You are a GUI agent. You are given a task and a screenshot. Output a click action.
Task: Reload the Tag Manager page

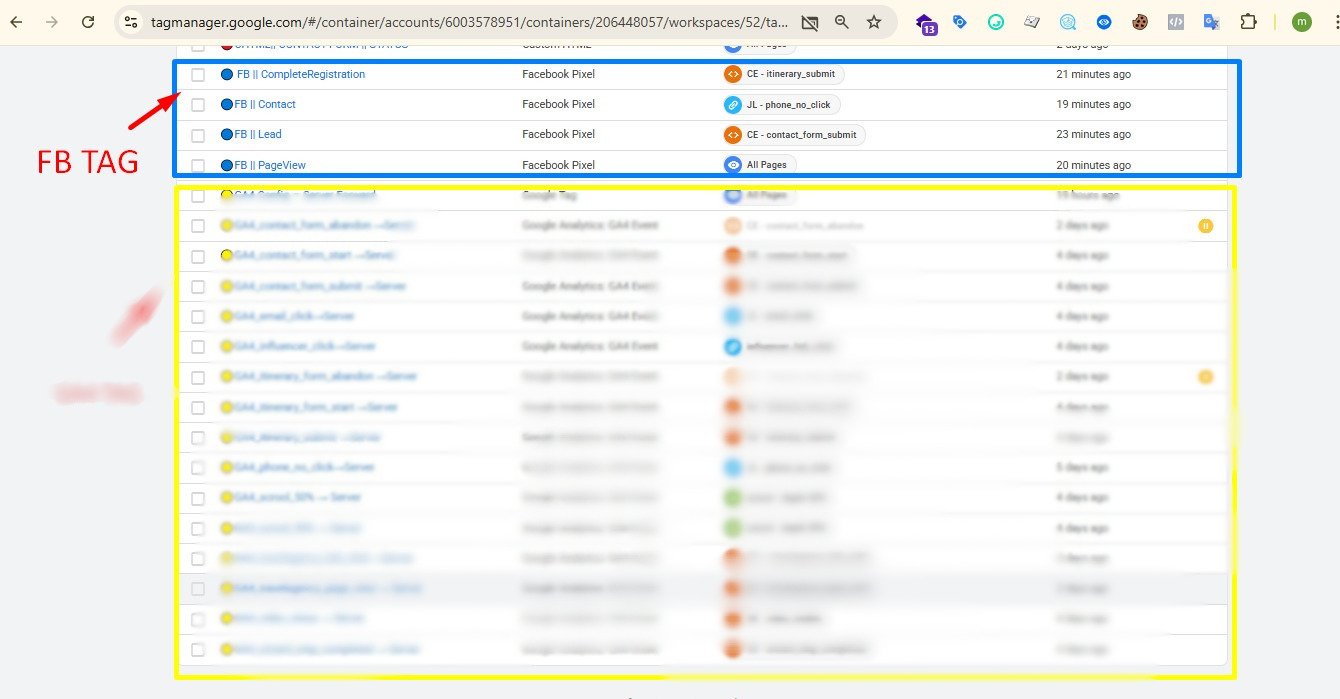(x=88, y=22)
